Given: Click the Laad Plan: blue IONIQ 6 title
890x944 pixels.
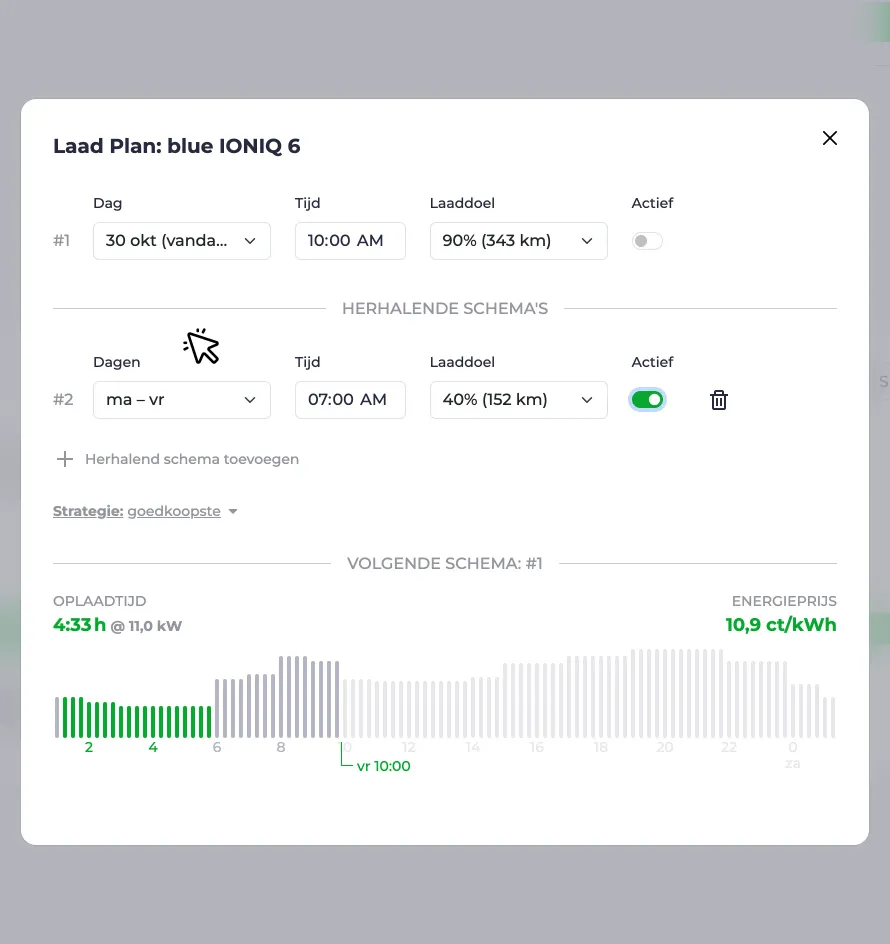Looking at the screenshot, I should coord(176,146).
